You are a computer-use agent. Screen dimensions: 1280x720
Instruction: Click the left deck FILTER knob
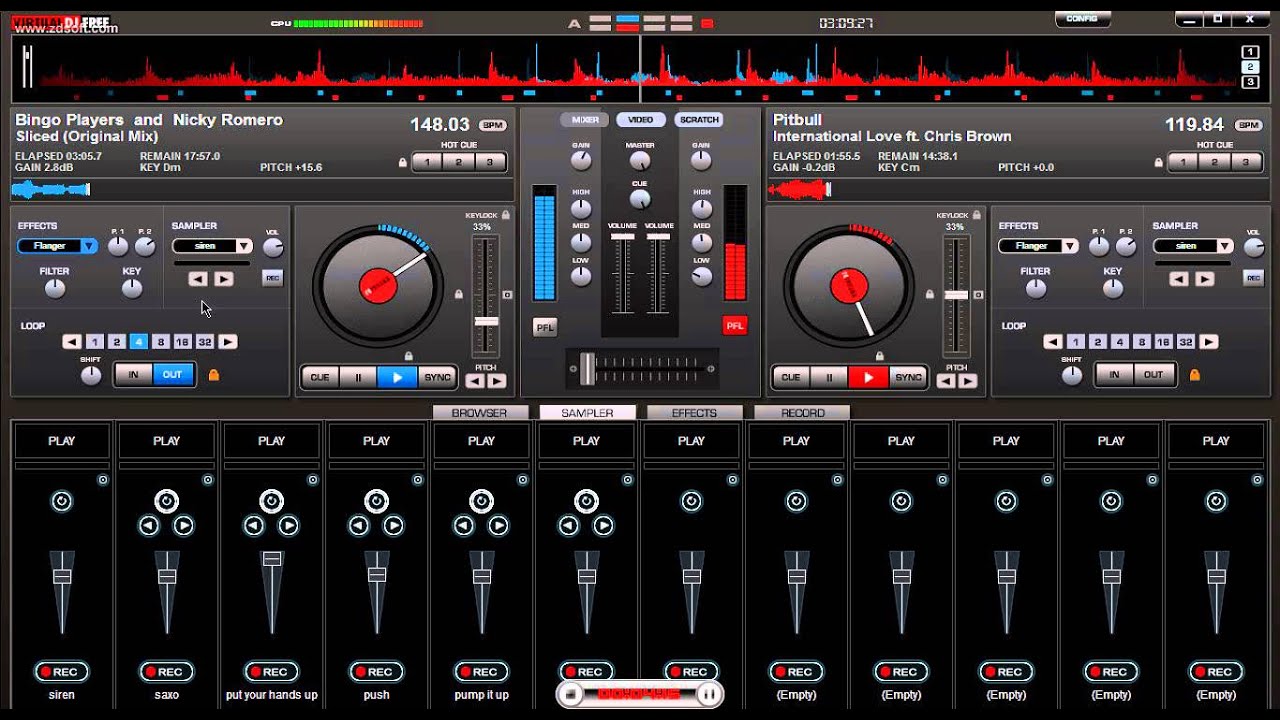point(55,289)
